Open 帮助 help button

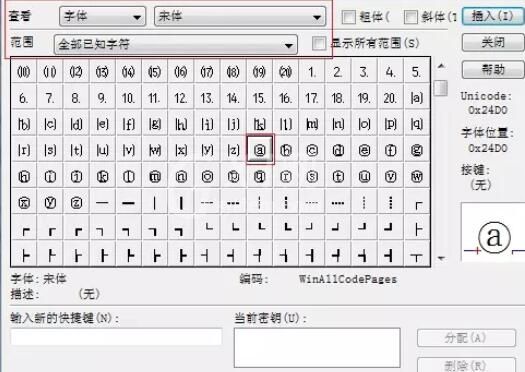tap(493, 70)
